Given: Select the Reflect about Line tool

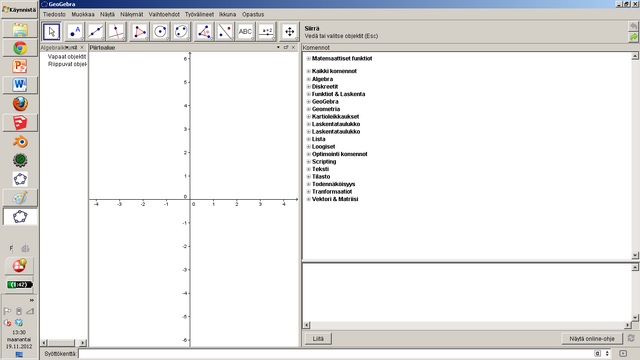Looking at the screenshot, I should (224, 32).
